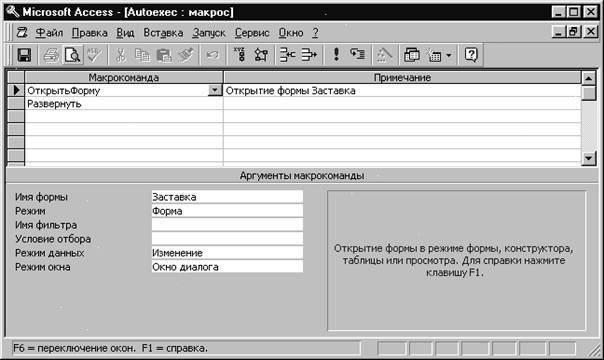Open the Файл menu
Screen dimensions: 604x360
tap(49, 33)
